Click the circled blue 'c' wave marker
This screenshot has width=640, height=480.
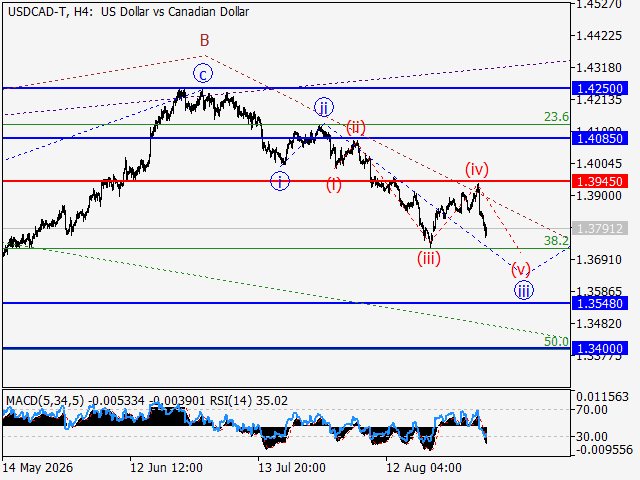tap(203, 74)
